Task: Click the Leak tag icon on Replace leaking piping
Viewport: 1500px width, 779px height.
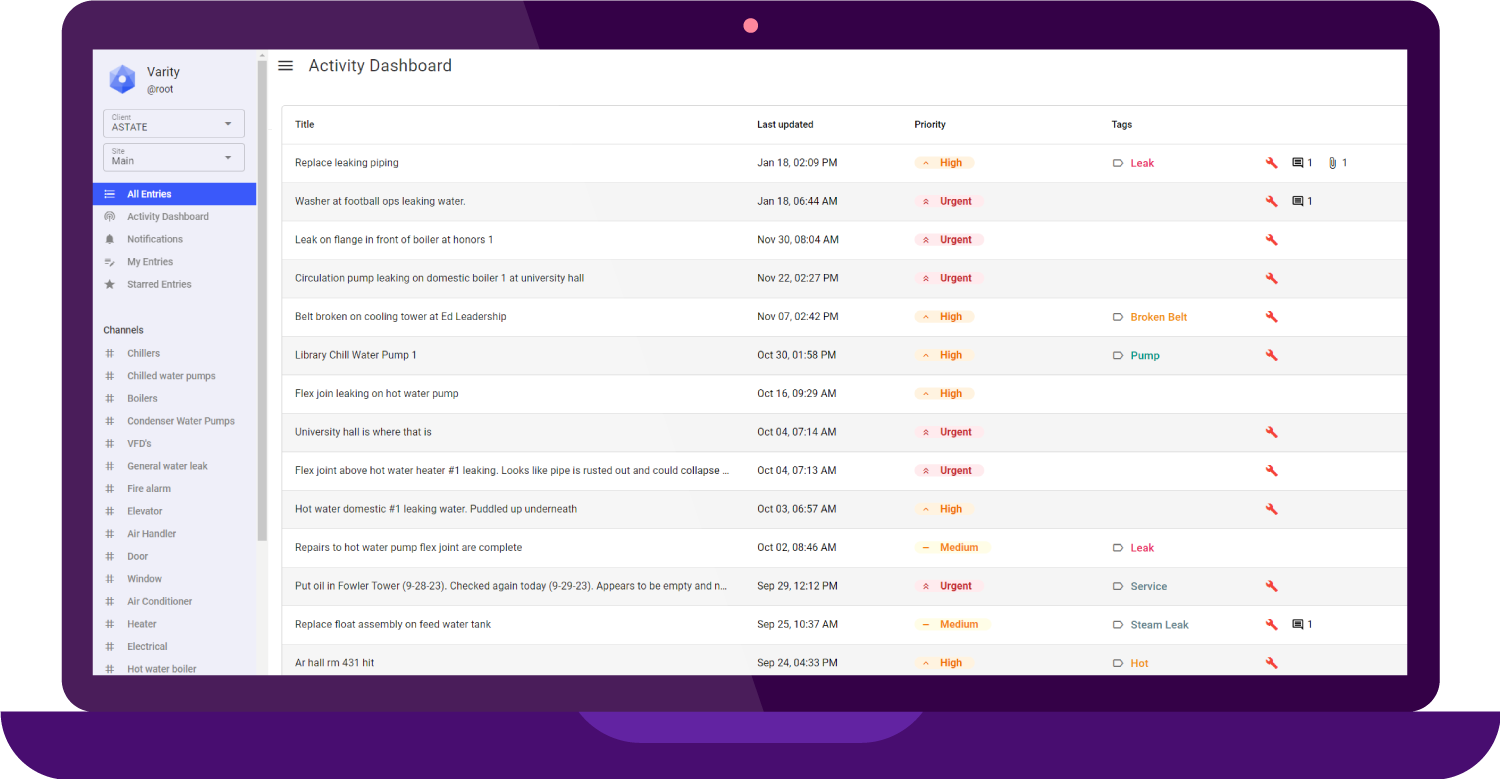Action: (x=1118, y=163)
